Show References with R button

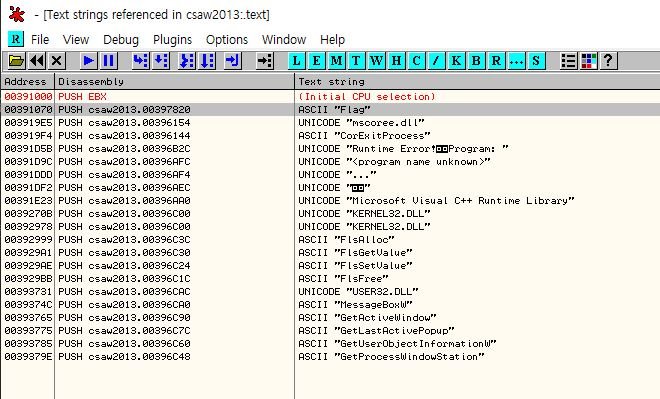[496, 61]
